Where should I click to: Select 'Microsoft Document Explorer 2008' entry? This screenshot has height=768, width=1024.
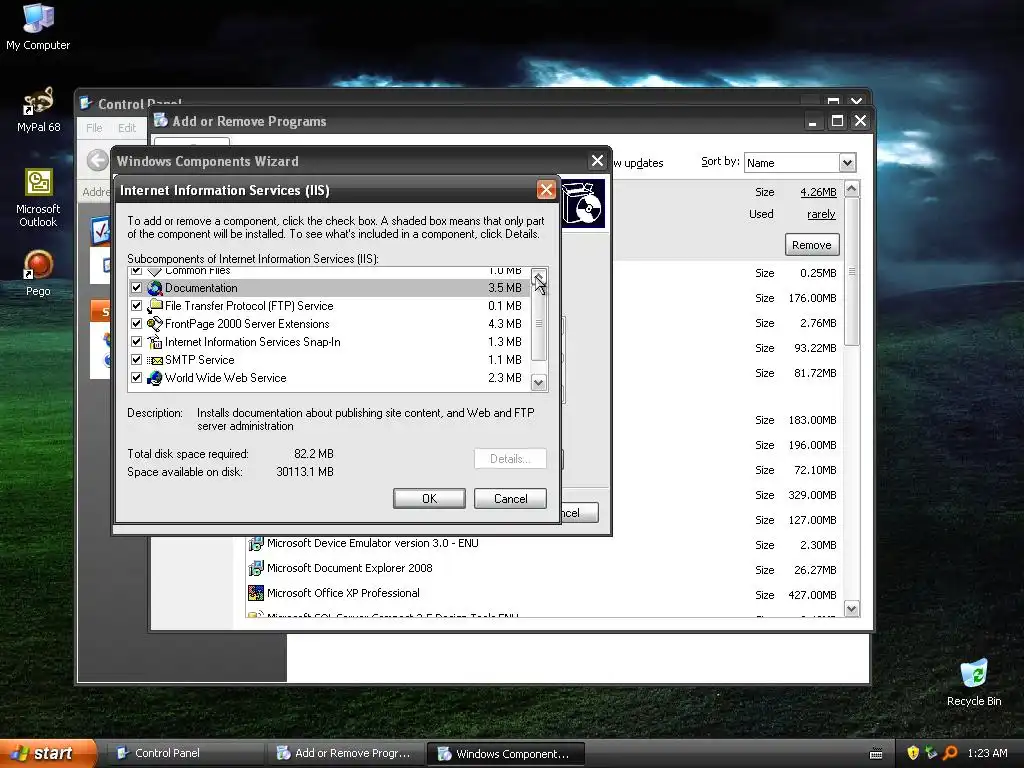point(349,568)
